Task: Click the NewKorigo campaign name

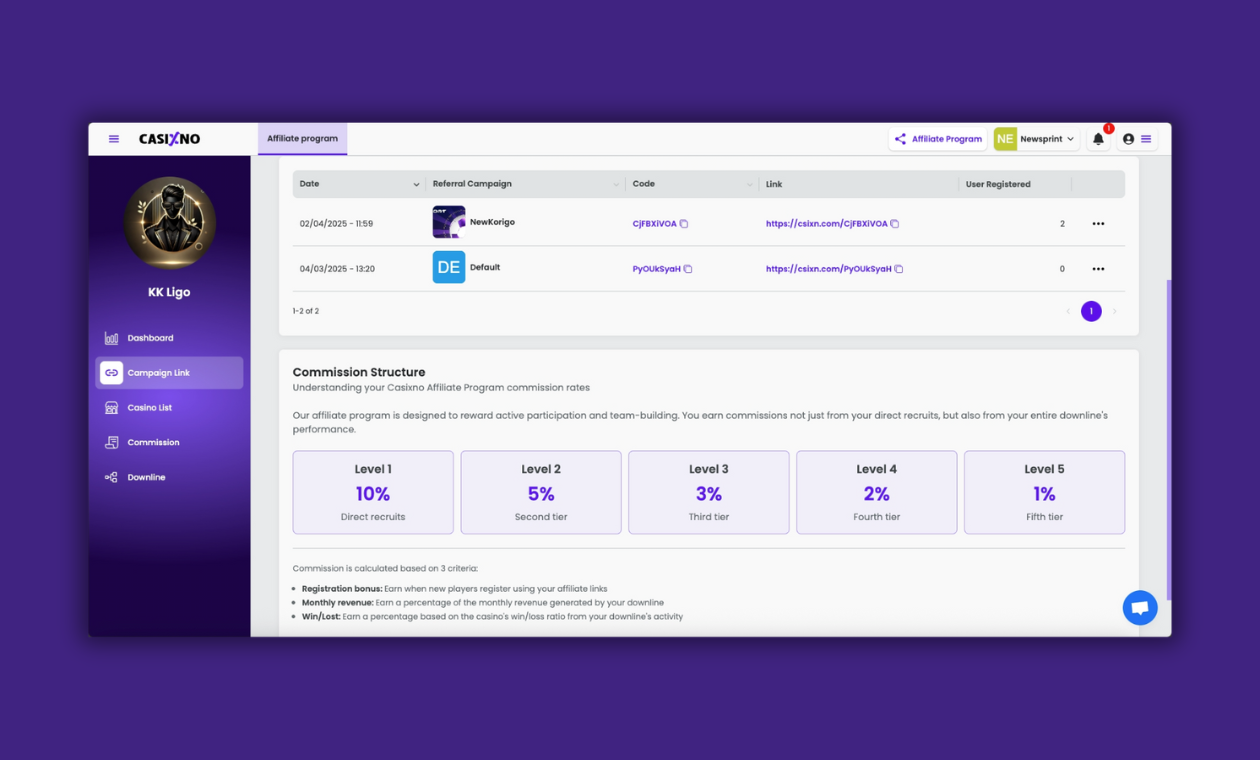Action: point(492,222)
